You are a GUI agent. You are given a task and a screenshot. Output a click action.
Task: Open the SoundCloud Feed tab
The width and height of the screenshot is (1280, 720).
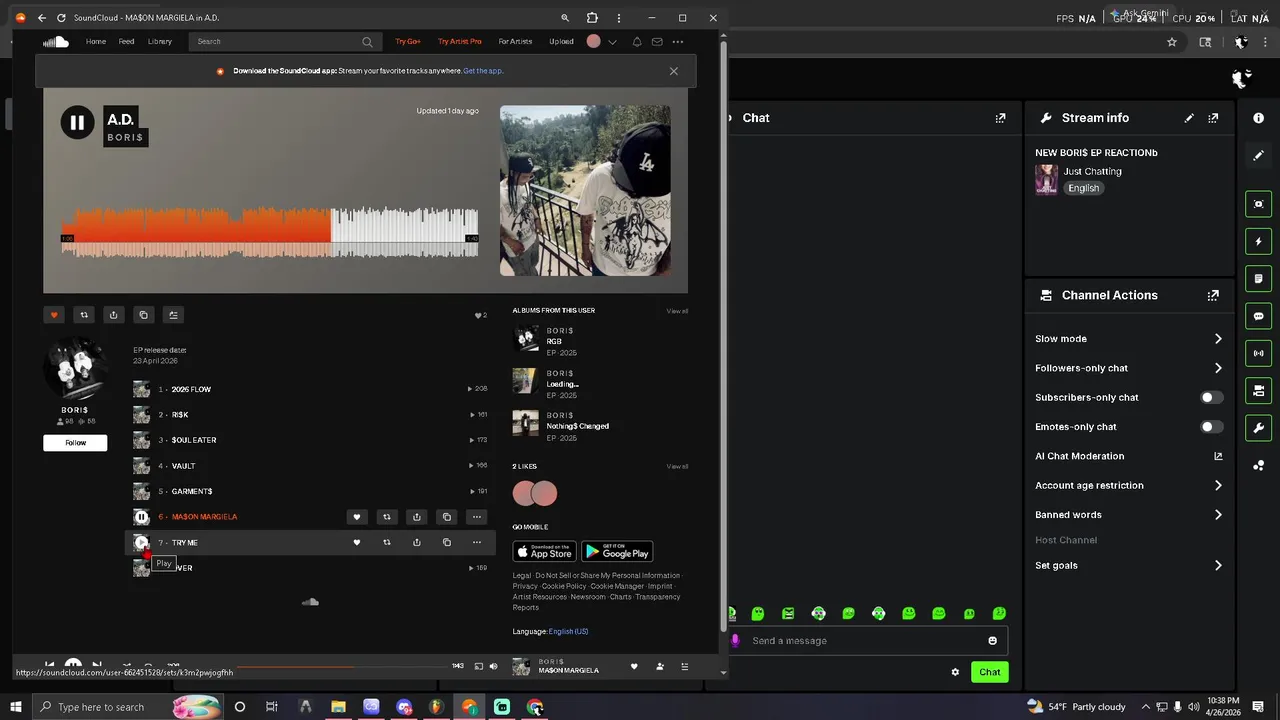(126, 42)
